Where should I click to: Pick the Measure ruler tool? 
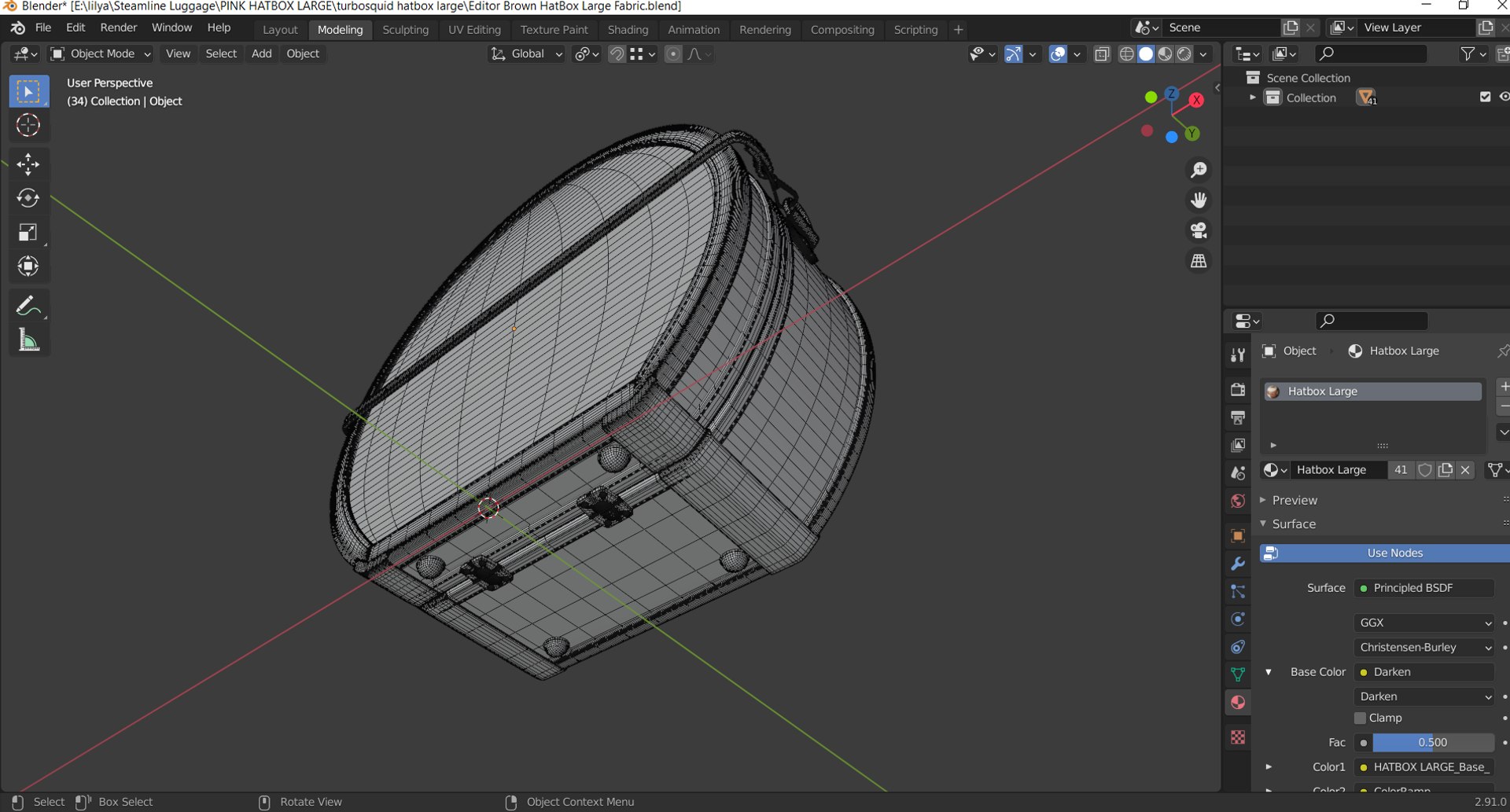28,340
